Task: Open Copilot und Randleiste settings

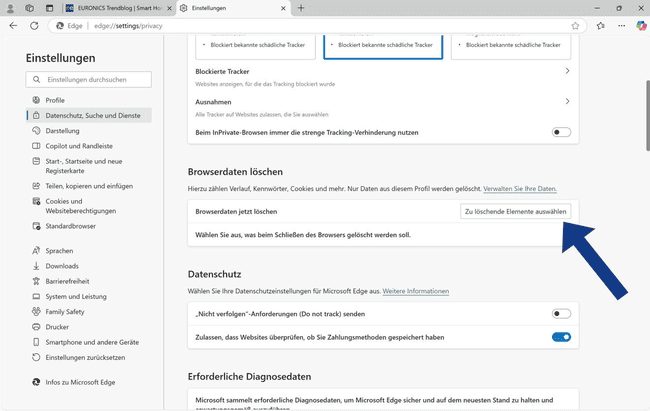Action: coord(89,146)
